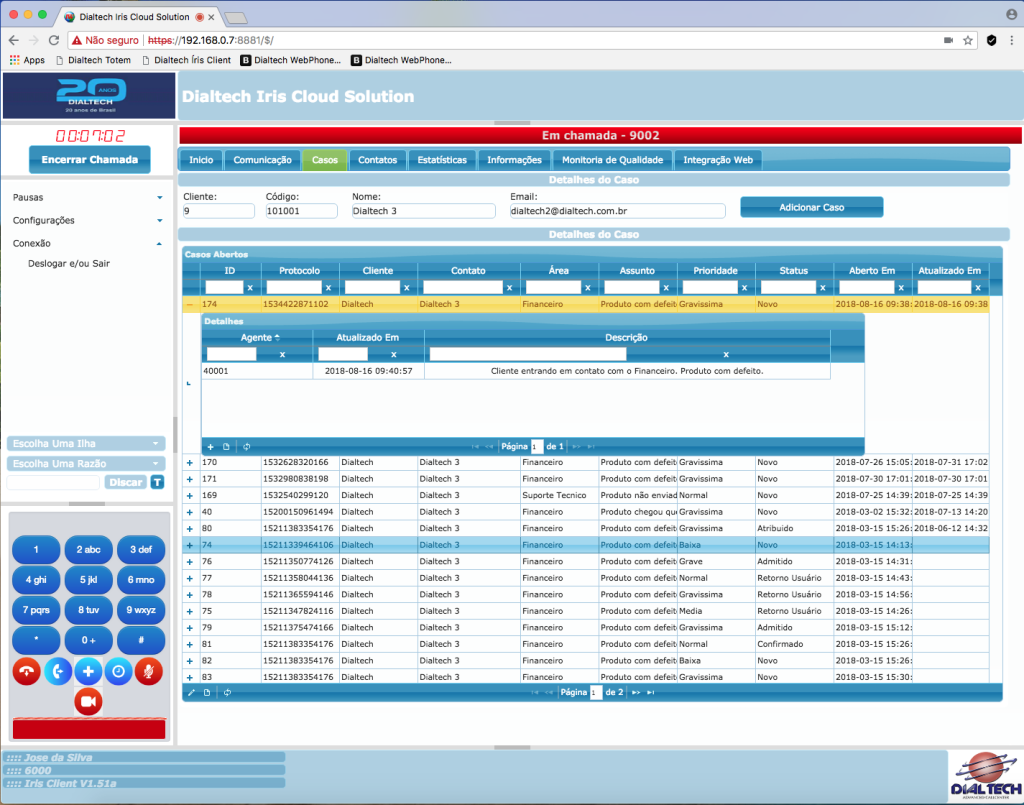Click Encerrar Chamada button
This screenshot has width=1024, height=805.
(89, 159)
